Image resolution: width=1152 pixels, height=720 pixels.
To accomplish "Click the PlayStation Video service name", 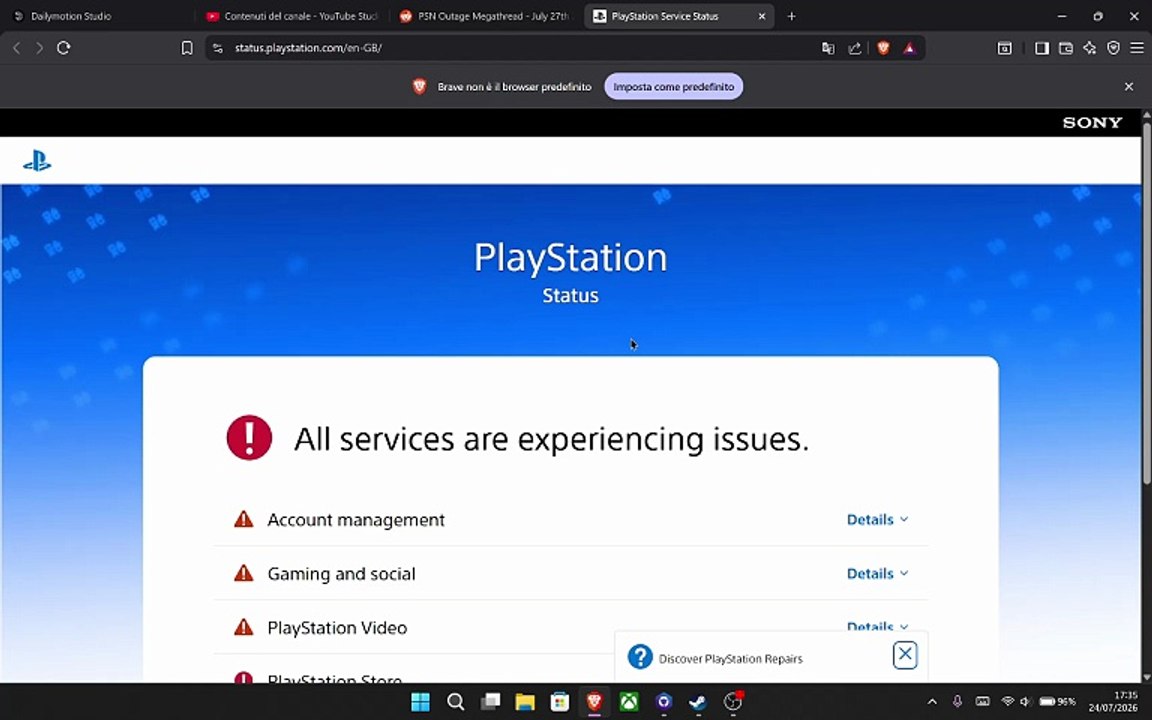I will coord(337,628).
